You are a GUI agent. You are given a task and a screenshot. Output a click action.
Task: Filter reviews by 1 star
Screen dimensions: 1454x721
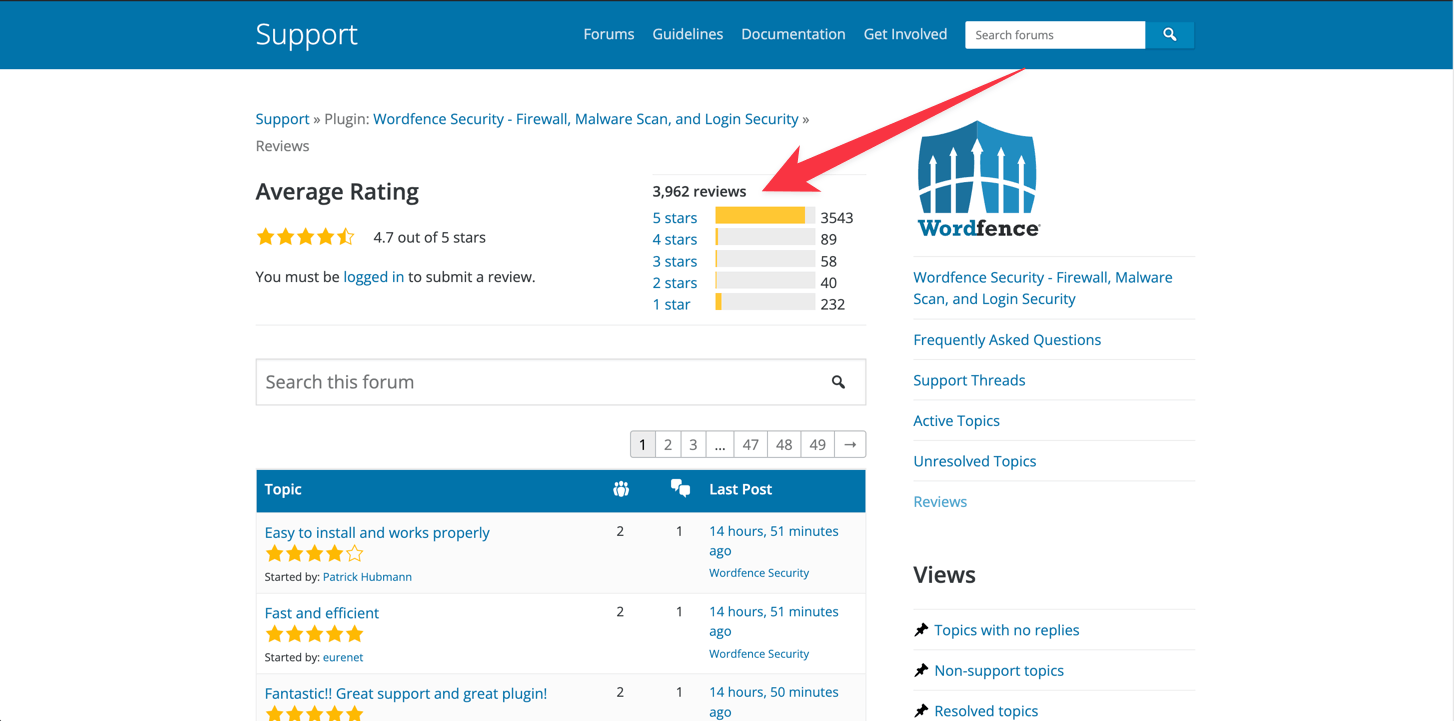click(671, 304)
